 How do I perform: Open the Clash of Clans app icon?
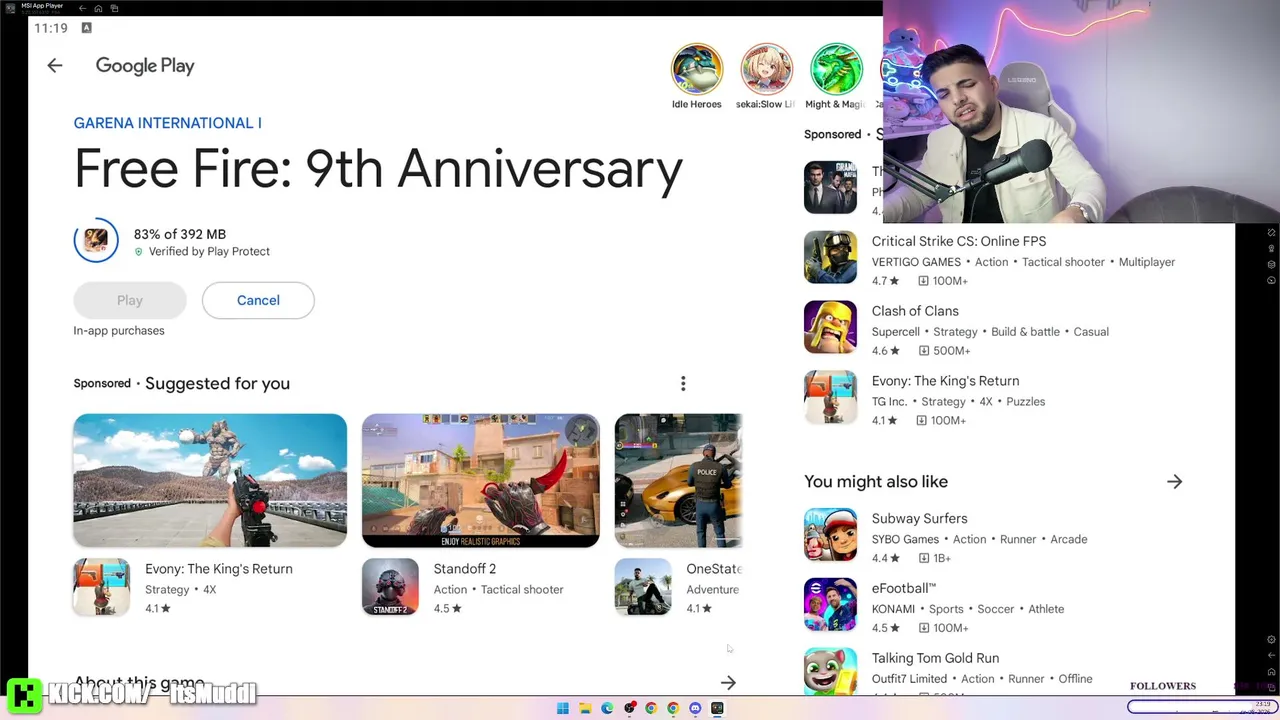830,327
